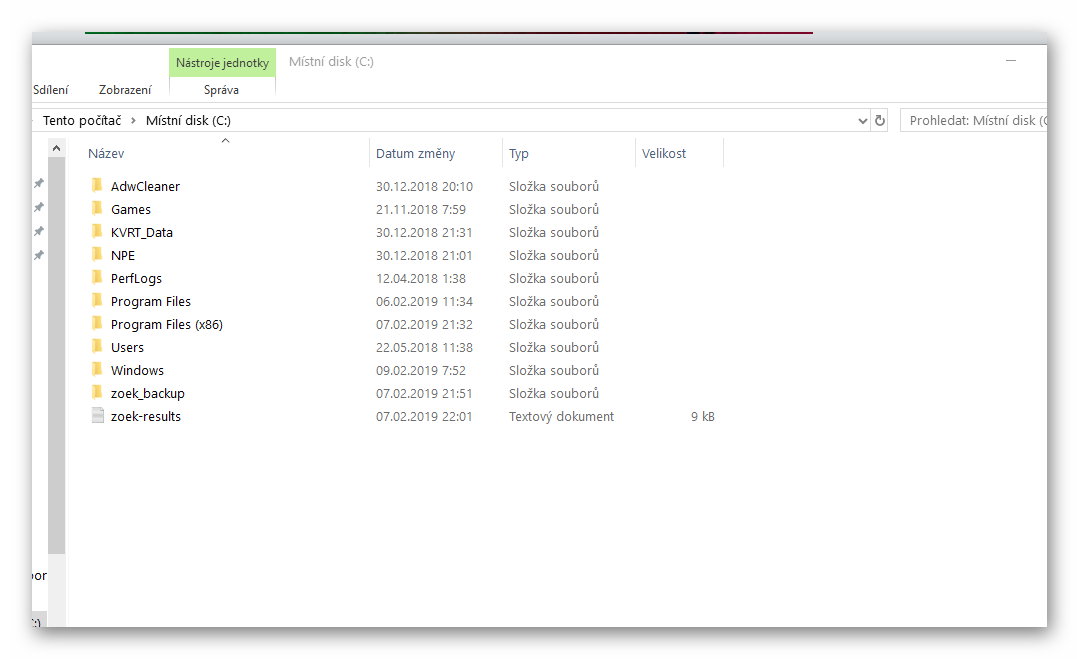Viewport: 1079px width, 659px height.
Task: Sort by Velikost column header
Action: click(x=664, y=153)
